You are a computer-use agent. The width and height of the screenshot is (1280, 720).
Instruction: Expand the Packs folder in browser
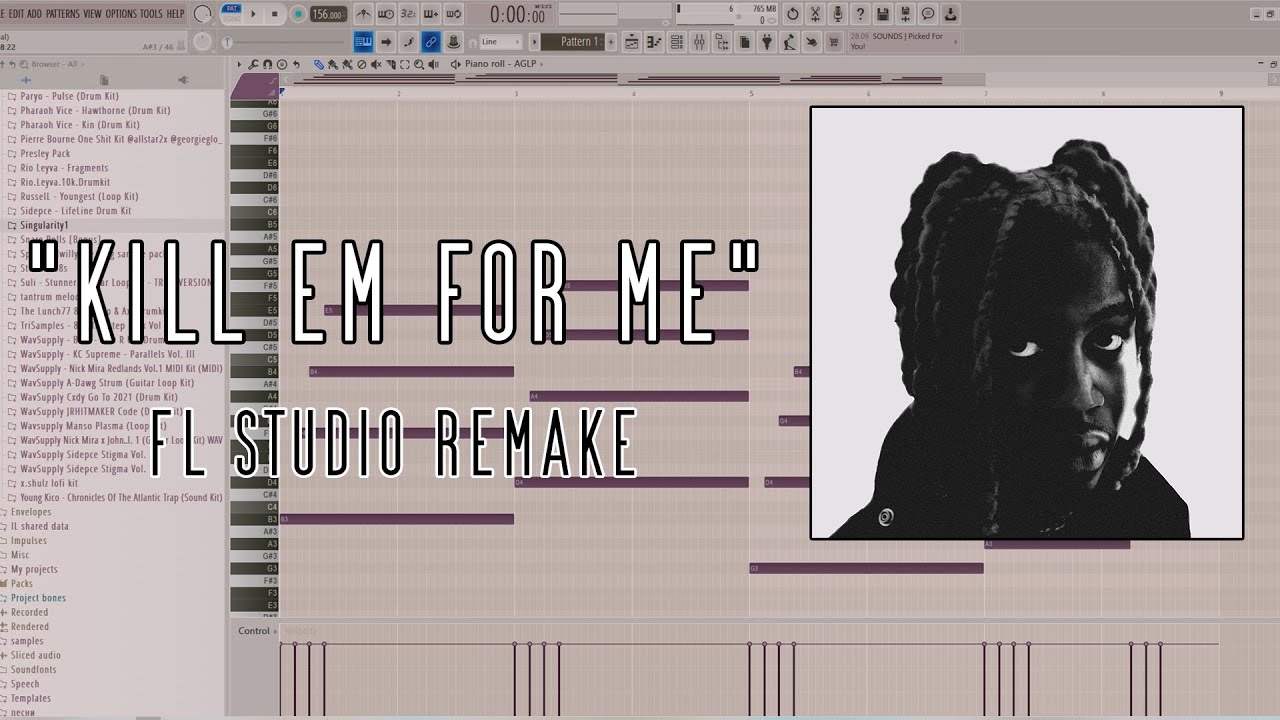(x=22, y=583)
